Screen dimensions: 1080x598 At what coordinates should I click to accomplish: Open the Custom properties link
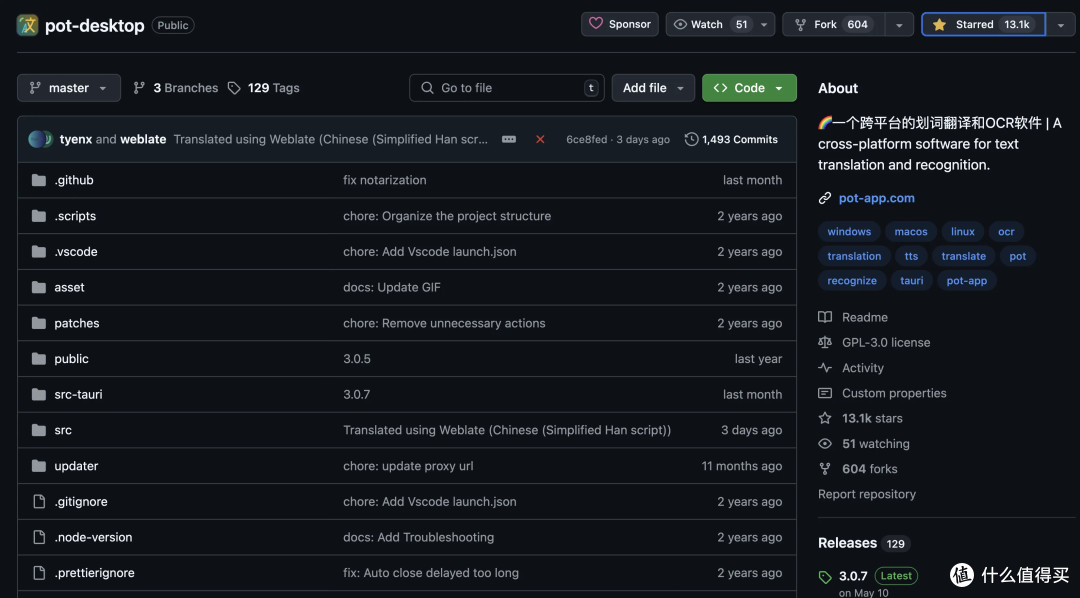[882, 393]
